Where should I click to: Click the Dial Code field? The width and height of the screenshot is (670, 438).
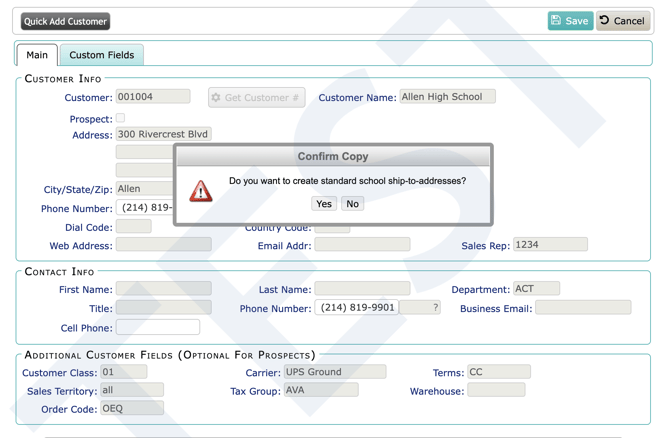click(x=134, y=226)
